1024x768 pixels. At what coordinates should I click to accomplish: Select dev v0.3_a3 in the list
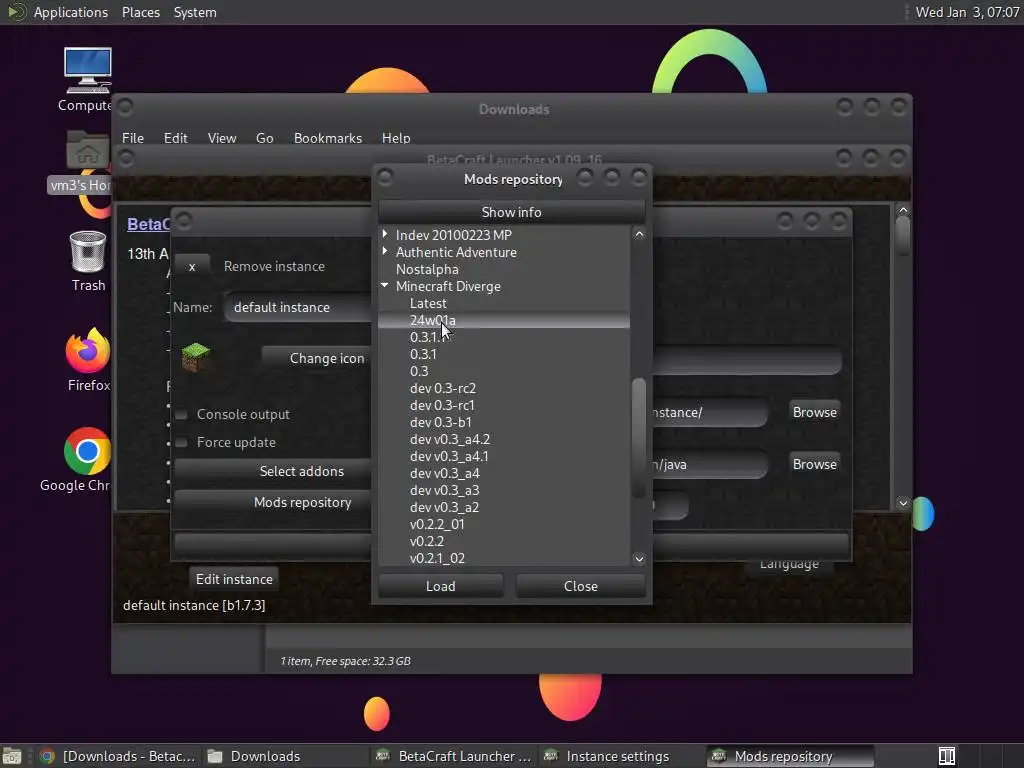coord(445,490)
